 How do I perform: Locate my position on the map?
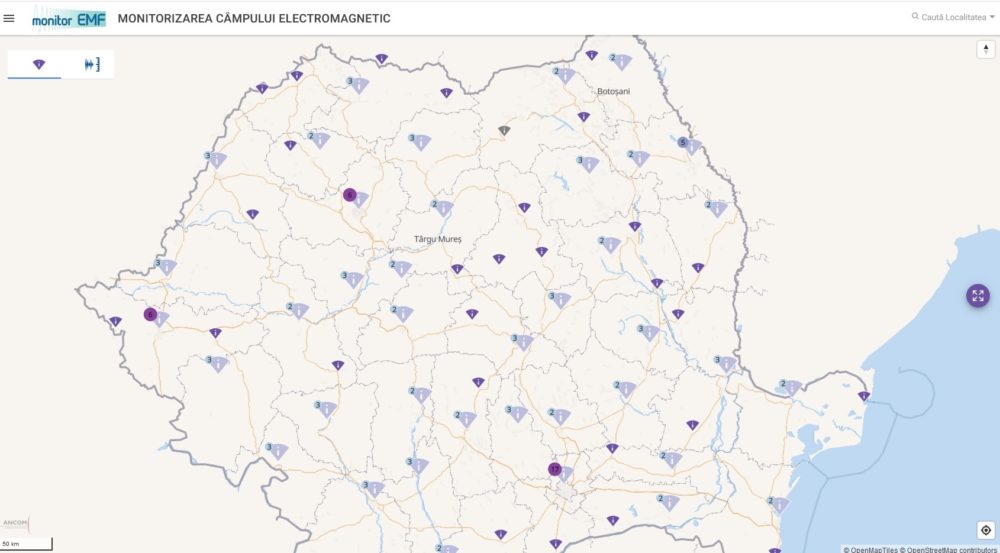coord(986,530)
